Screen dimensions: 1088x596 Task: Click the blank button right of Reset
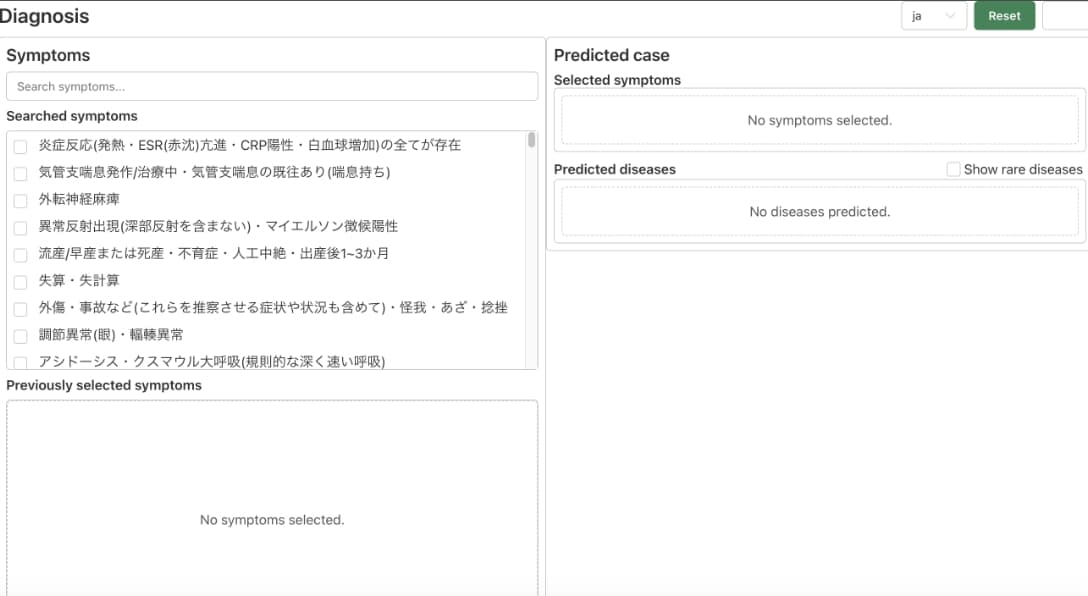(1064, 16)
